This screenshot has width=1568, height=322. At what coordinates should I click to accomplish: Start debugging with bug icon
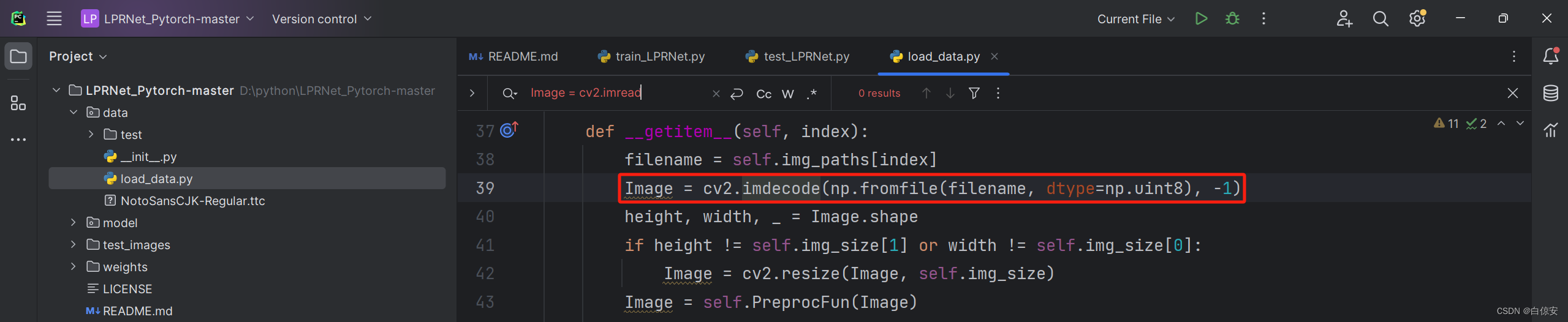1232,18
